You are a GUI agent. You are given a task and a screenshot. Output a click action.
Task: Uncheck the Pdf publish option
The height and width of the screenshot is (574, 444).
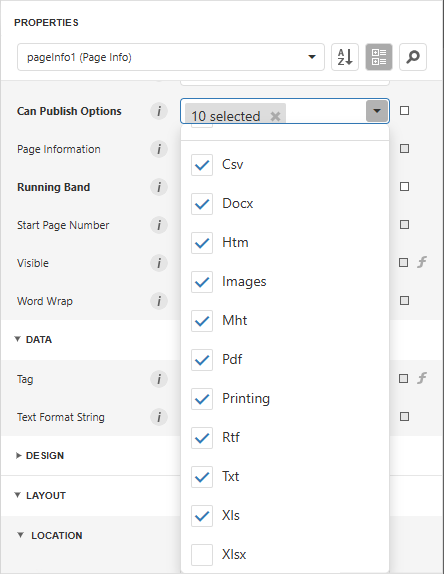[x=202, y=360]
